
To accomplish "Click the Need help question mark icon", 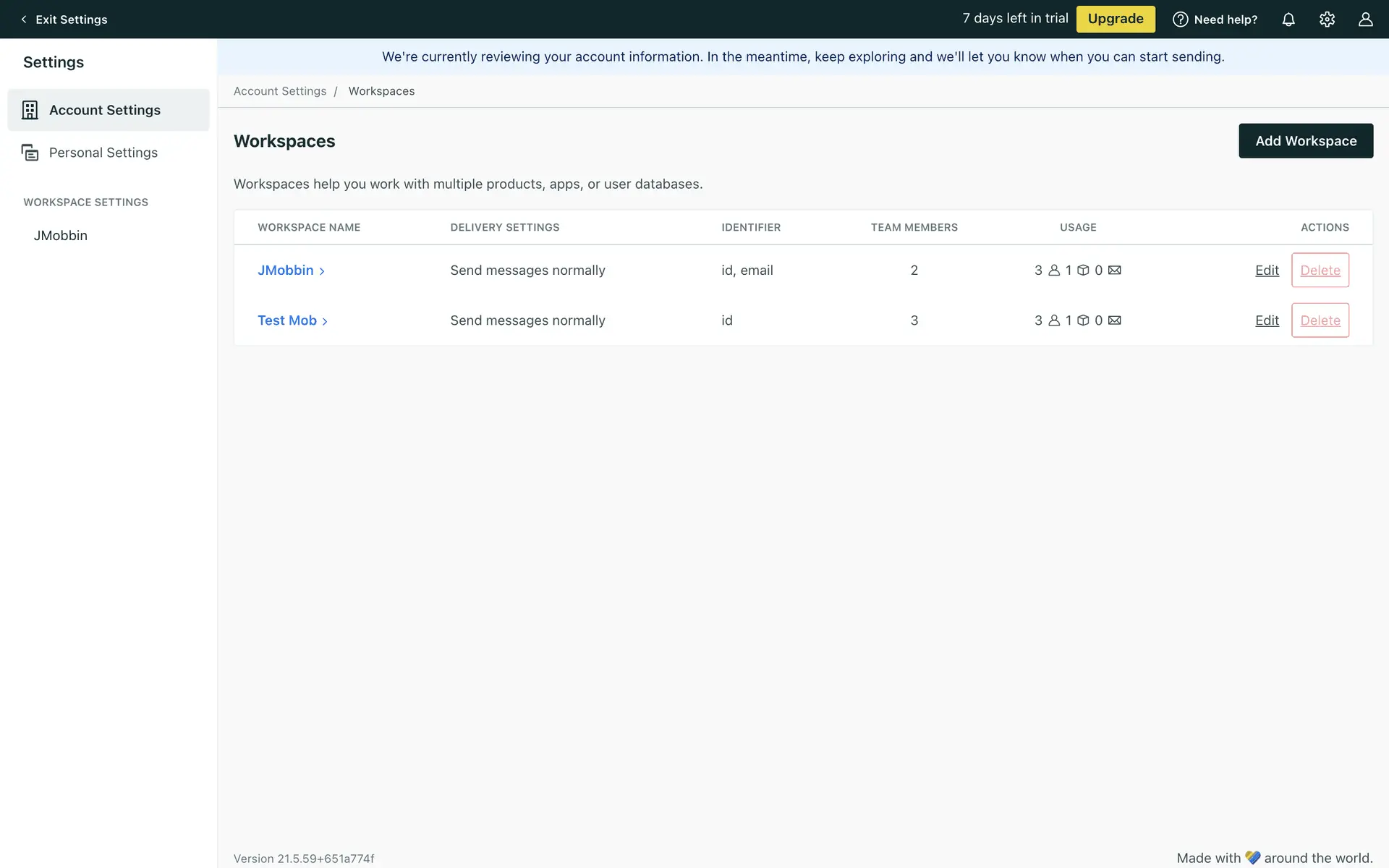I will [1180, 20].
